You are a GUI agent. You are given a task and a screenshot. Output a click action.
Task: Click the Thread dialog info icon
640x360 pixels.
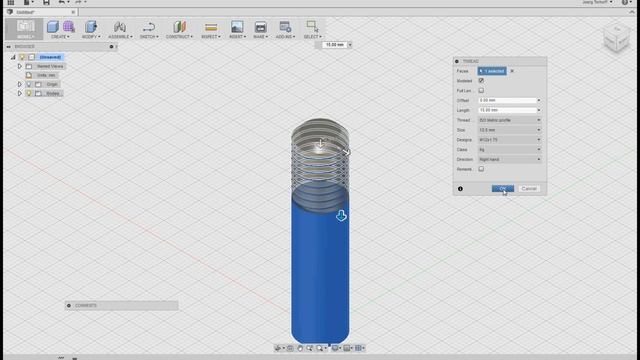(460, 189)
